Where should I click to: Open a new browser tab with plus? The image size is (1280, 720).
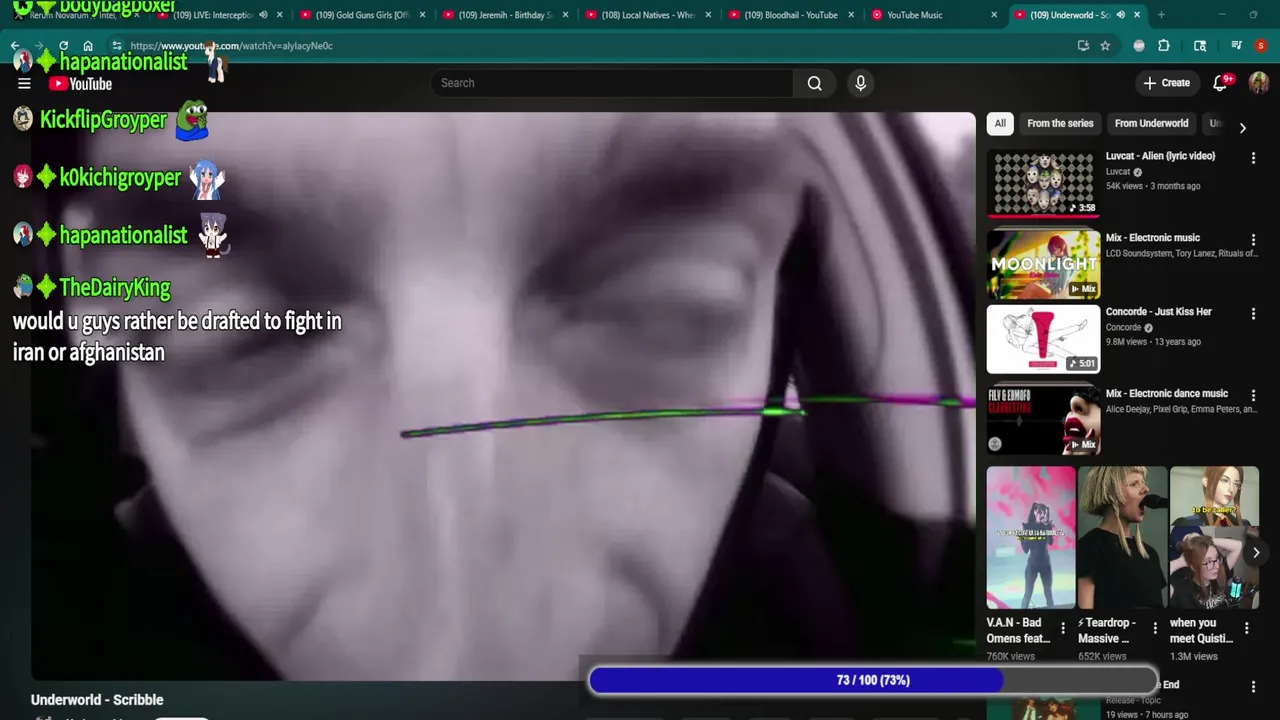1161,15
